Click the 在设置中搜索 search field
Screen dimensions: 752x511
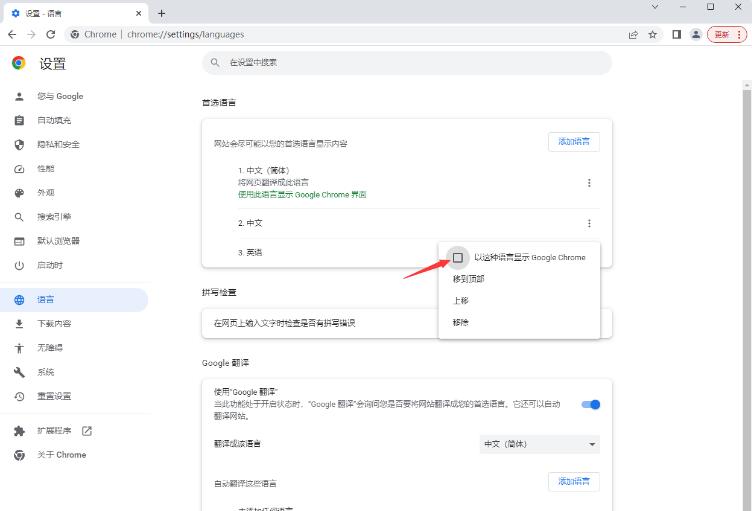coord(407,62)
